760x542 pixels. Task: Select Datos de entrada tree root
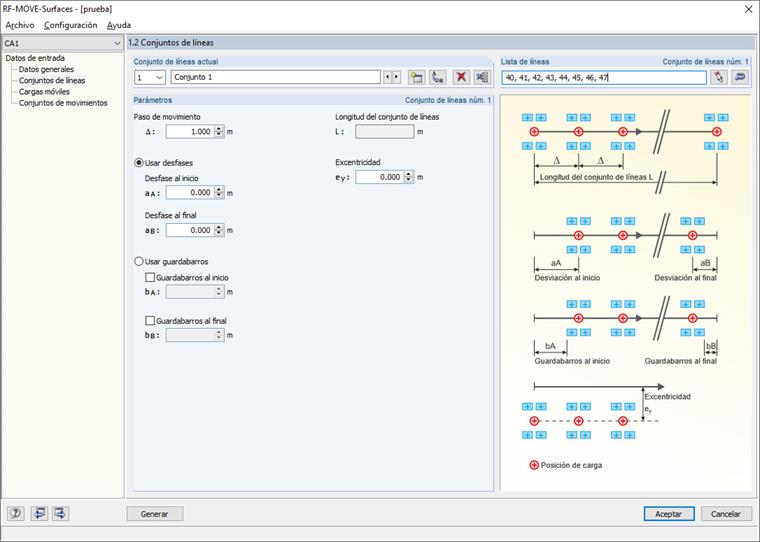click(x=35, y=58)
